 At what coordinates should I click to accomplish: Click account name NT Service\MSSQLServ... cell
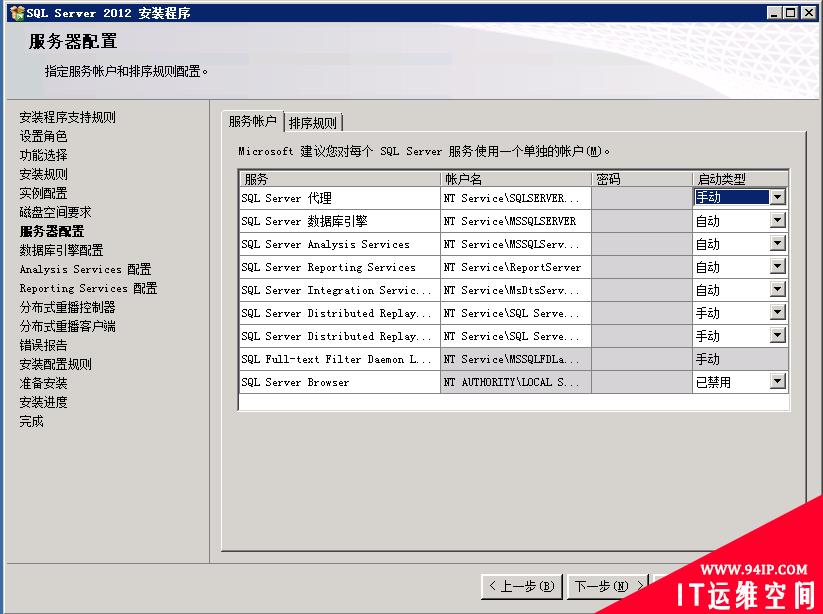click(x=516, y=244)
